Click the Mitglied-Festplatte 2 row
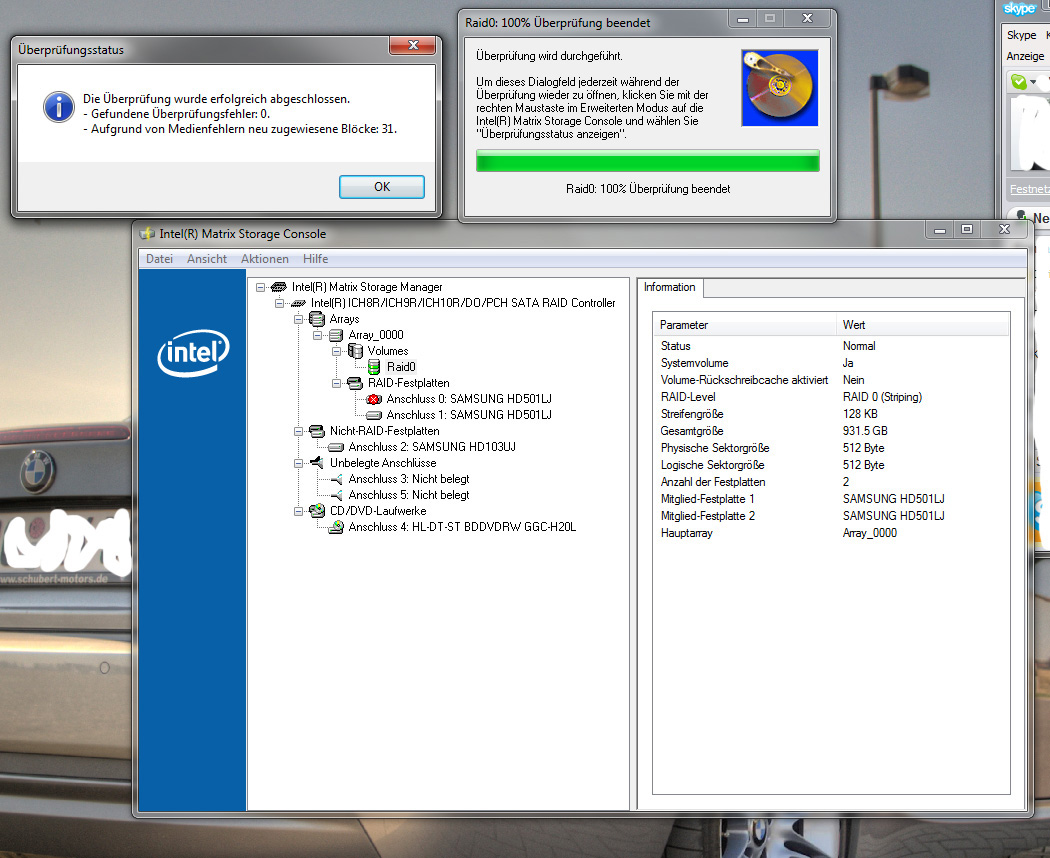The height and width of the screenshot is (858, 1050). 831,516
